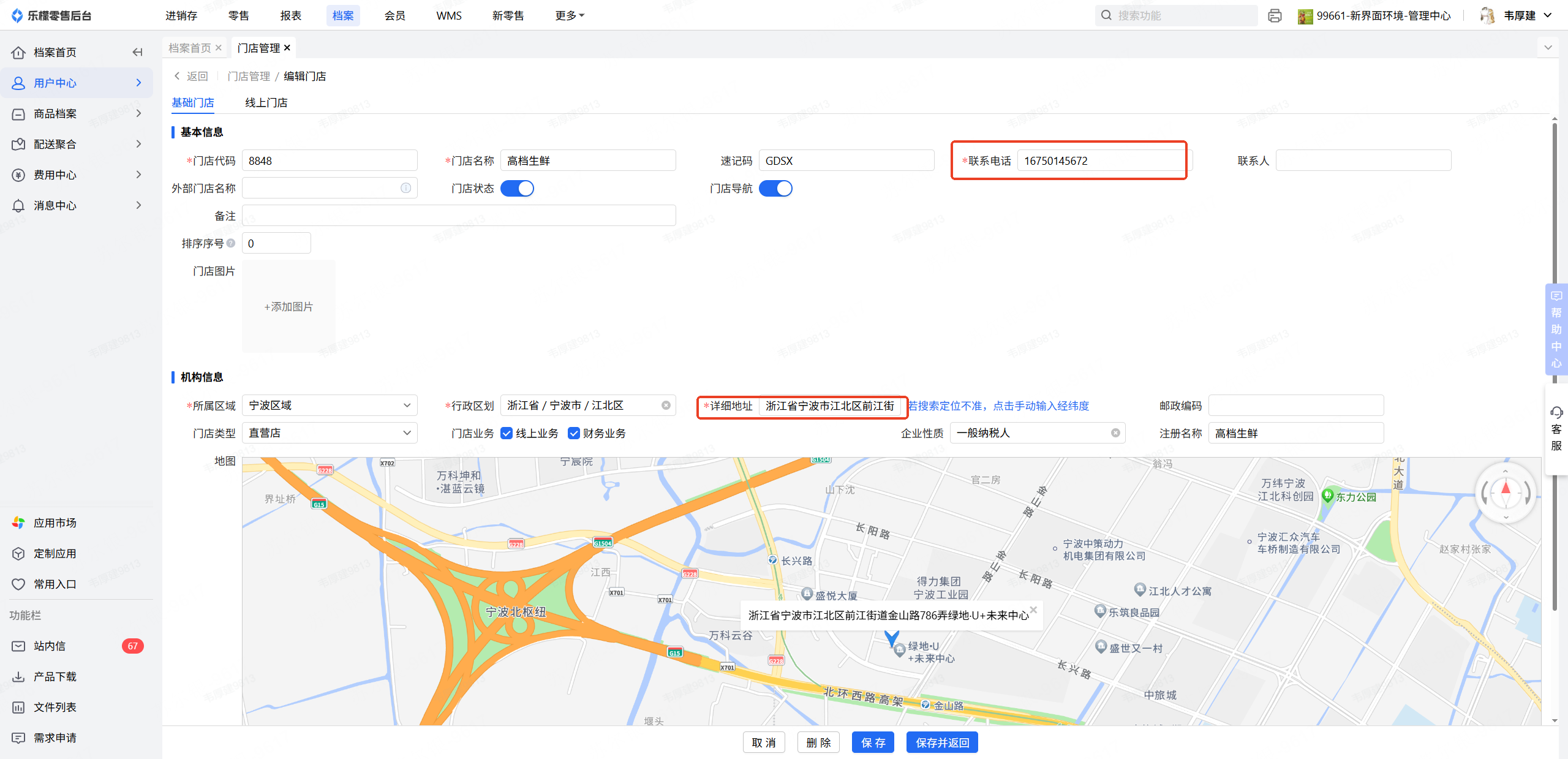Open the 所属区域 dropdown
The width and height of the screenshot is (1568, 759).
(x=330, y=406)
